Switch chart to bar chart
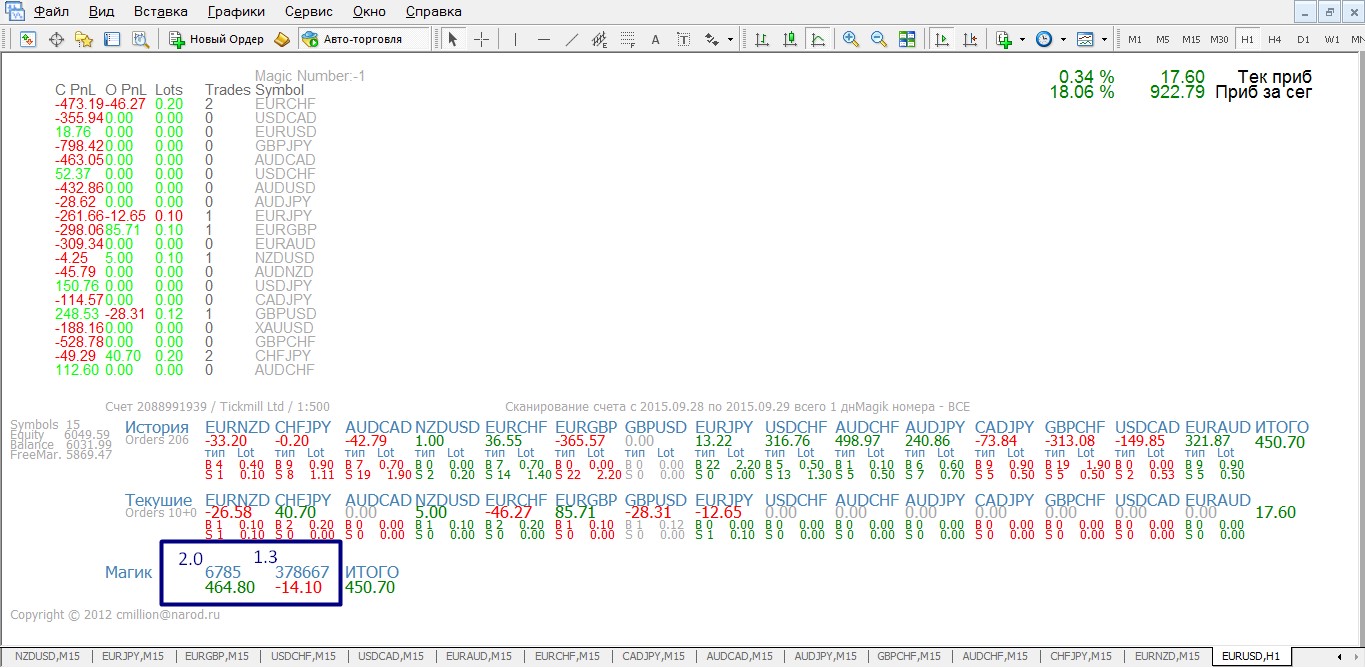Screen dimensions: 1365x668 tap(762, 39)
